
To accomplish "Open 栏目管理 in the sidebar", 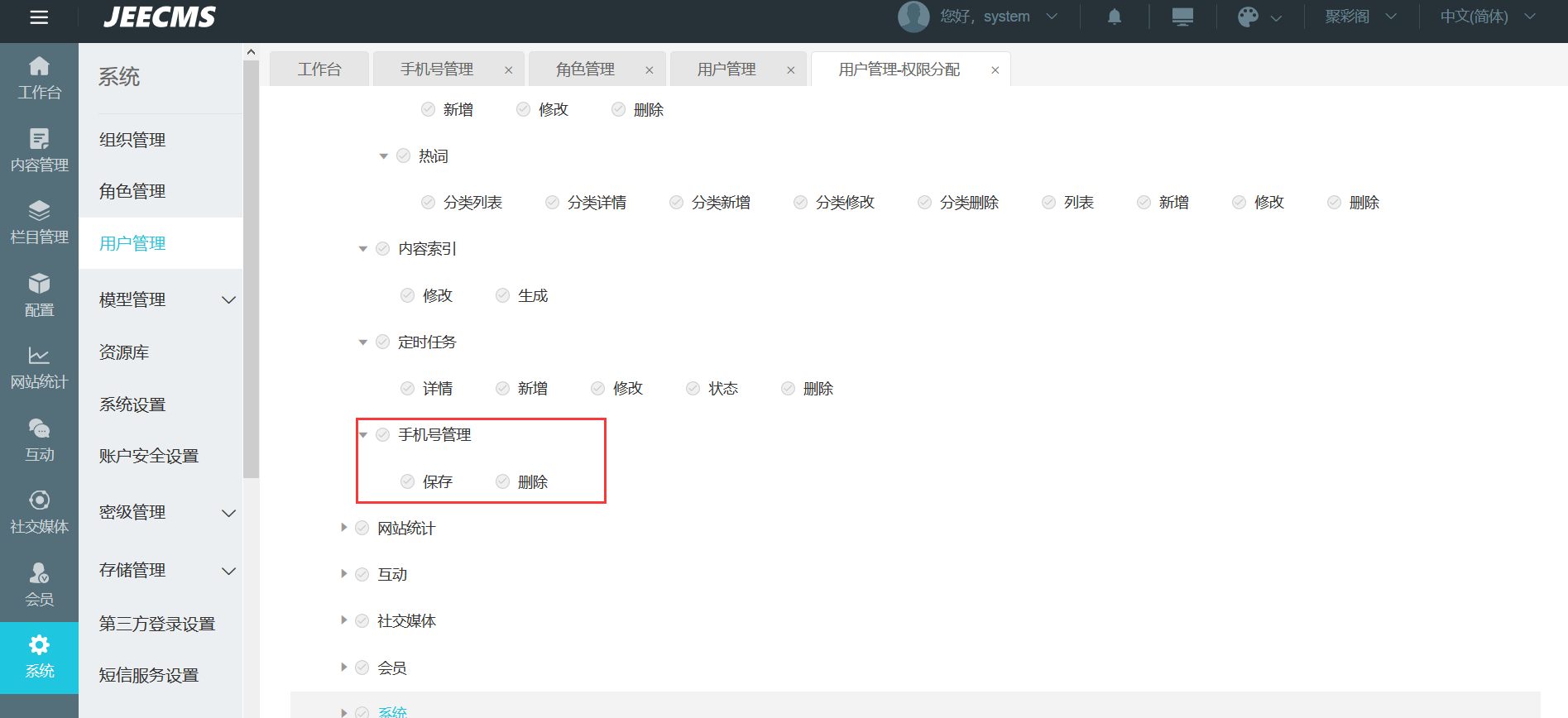I will pyautogui.click(x=39, y=223).
